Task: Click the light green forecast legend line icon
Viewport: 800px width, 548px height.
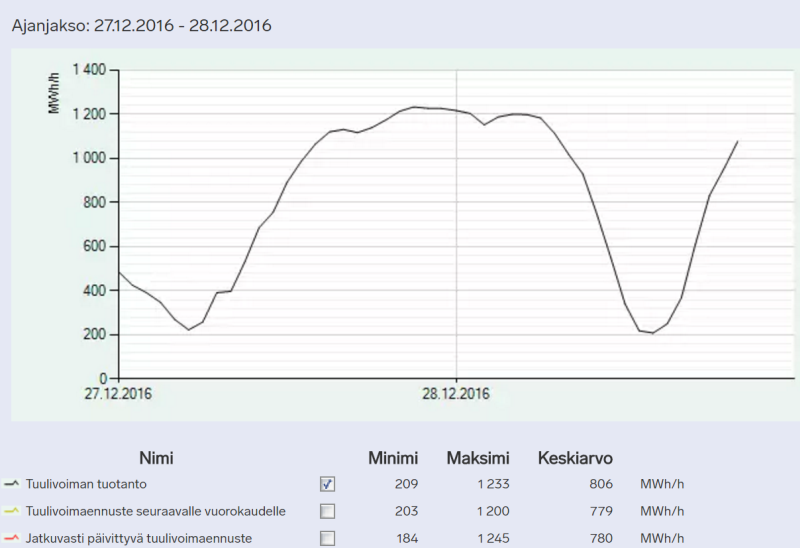Action: click(12, 511)
